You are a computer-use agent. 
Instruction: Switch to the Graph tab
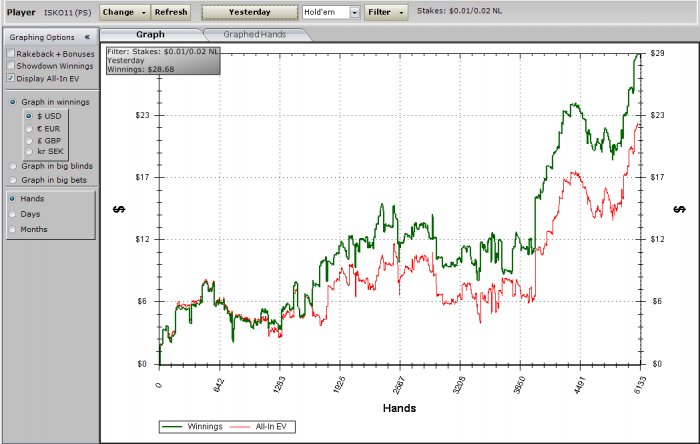[x=150, y=34]
